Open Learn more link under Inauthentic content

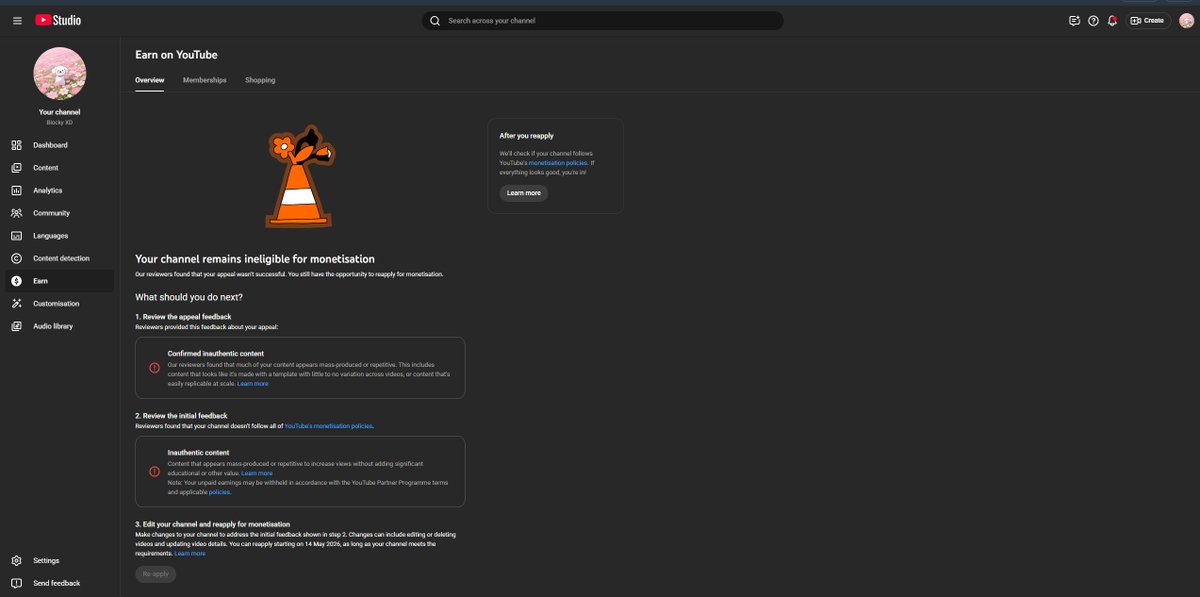[x=257, y=473]
